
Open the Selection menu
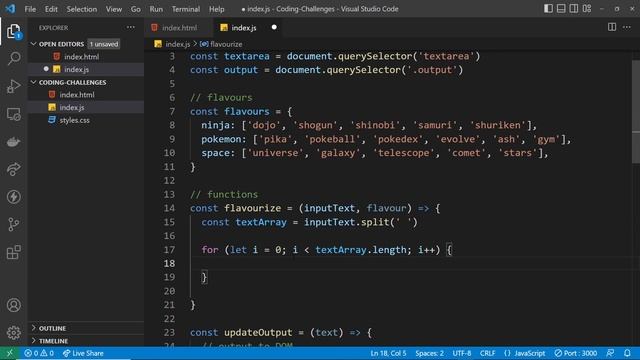pyautogui.click(x=82, y=9)
